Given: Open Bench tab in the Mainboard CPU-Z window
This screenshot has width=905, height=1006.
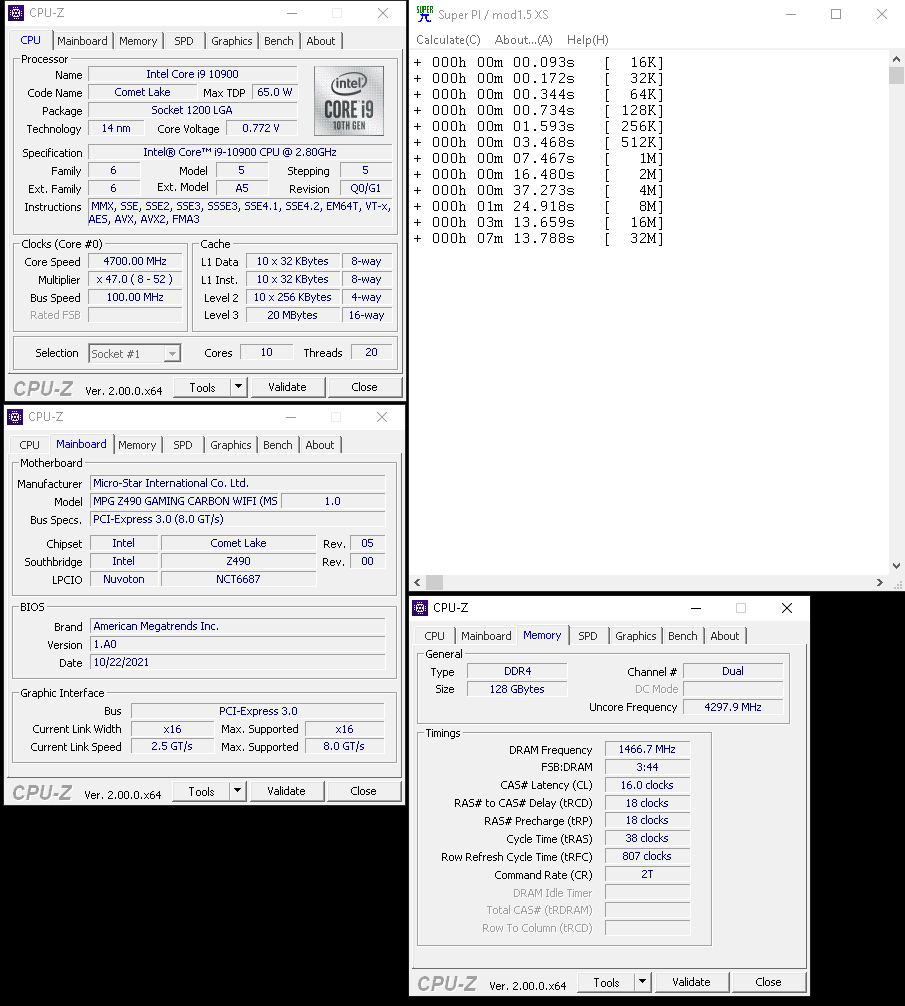Looking at the screenshot, I should click(x=278, y=445).
